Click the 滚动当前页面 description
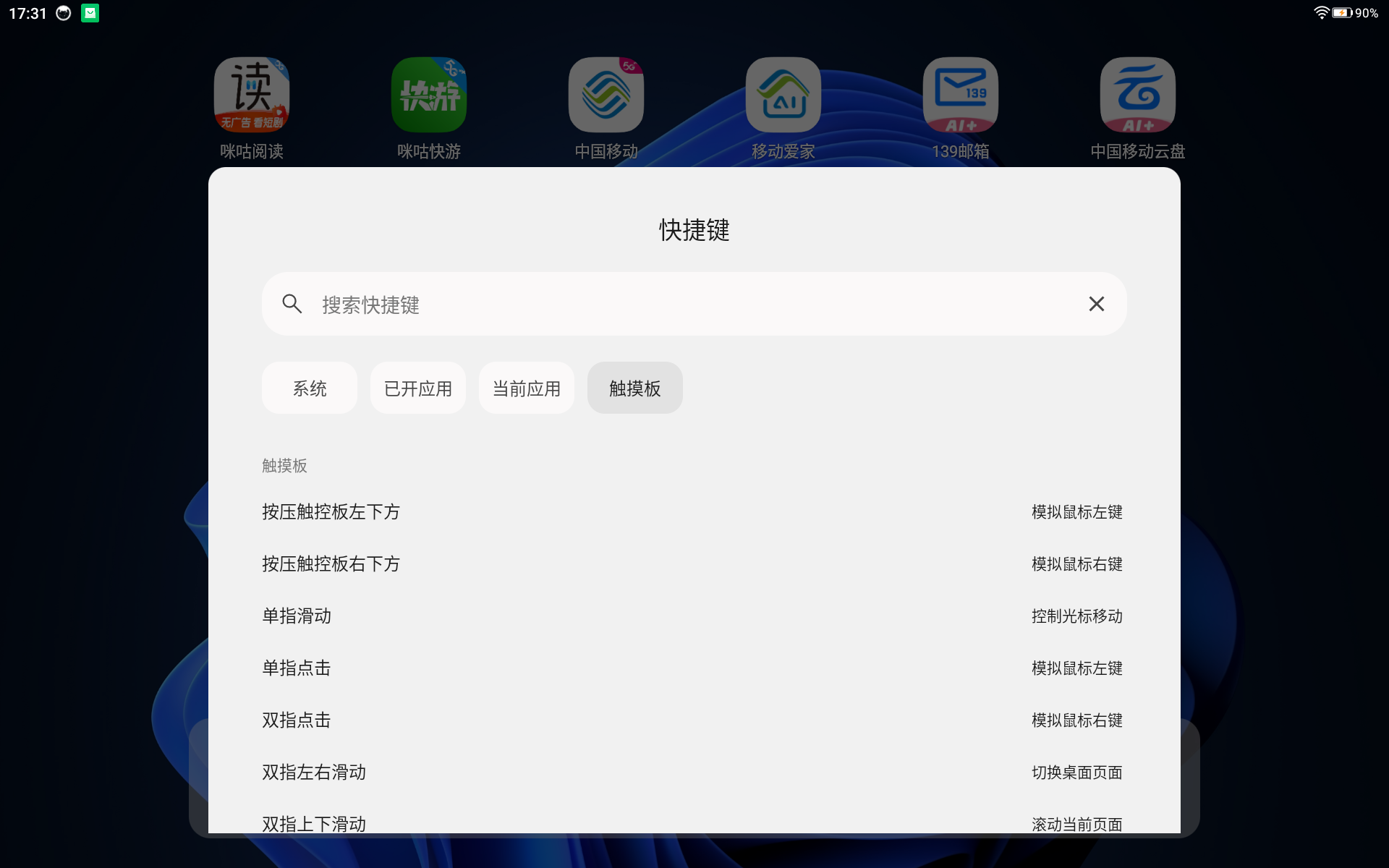Image resolution: width=1389 pixels, height=868 pixels. click(1077, 824)
